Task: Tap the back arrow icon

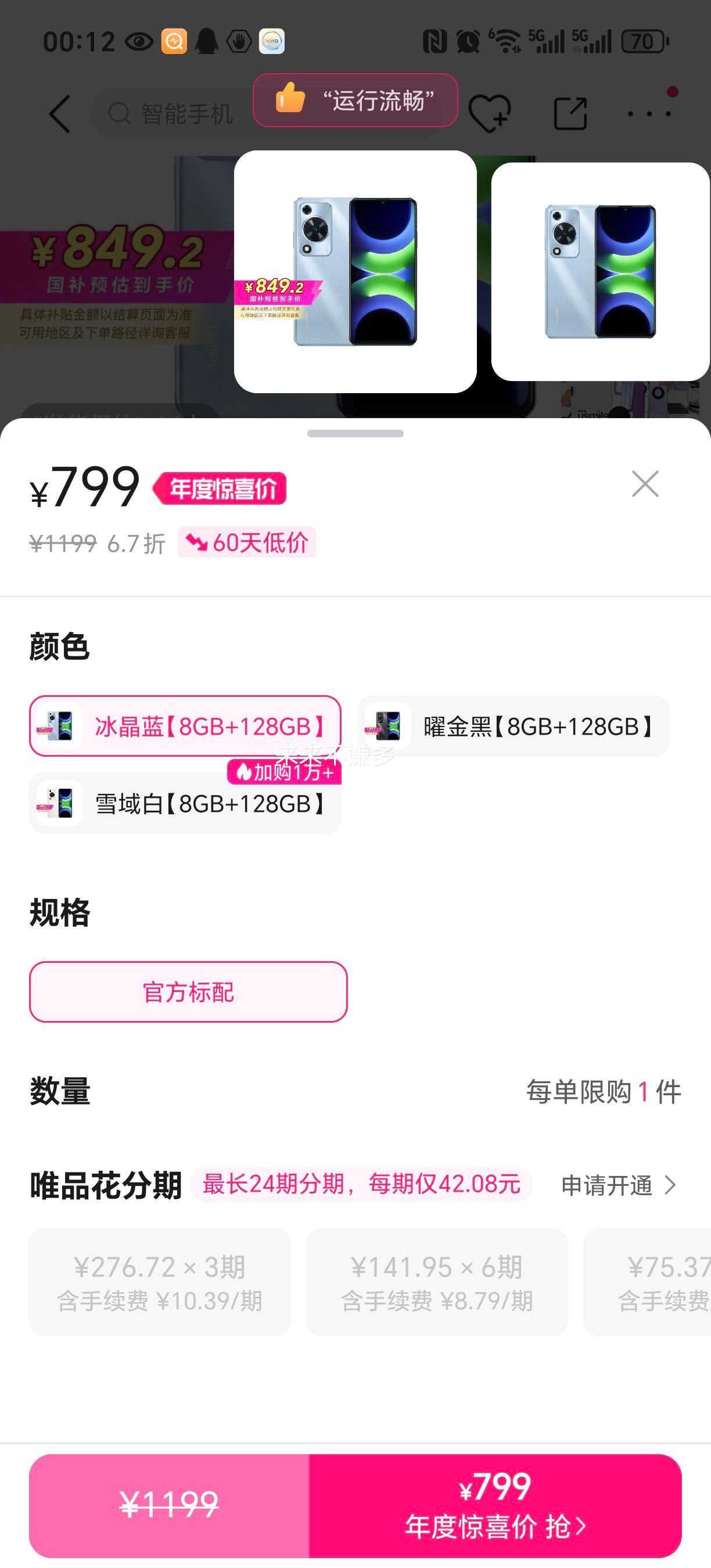Action: (x=60, y=114)
